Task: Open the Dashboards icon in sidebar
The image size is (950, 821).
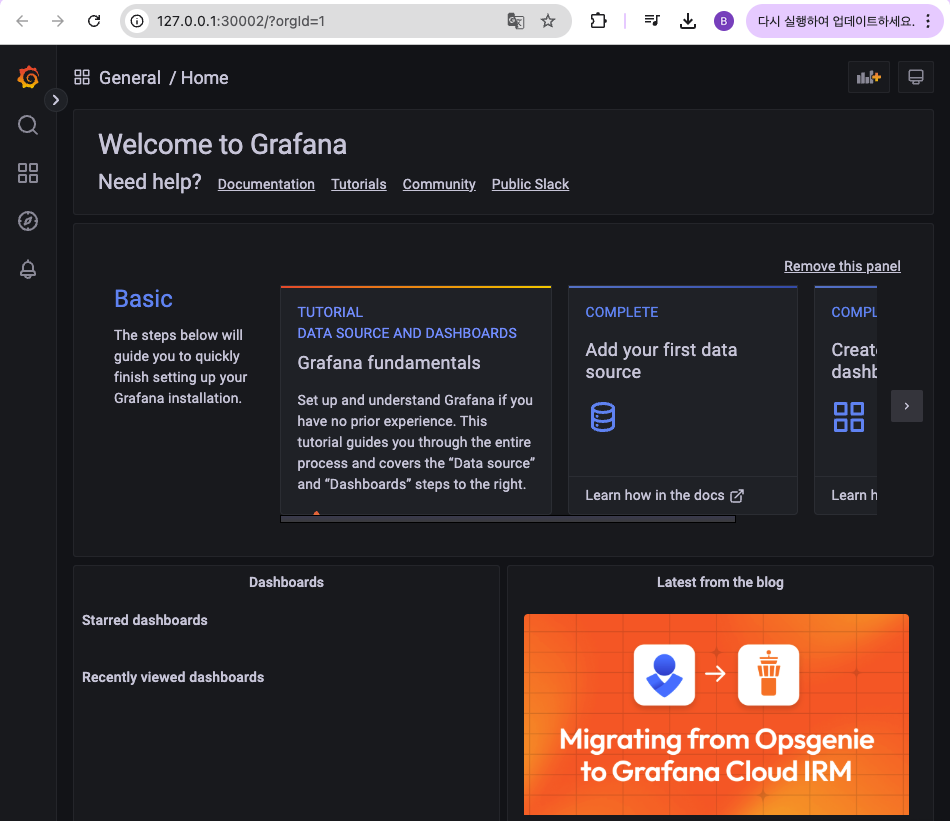Action: (28, 173)
